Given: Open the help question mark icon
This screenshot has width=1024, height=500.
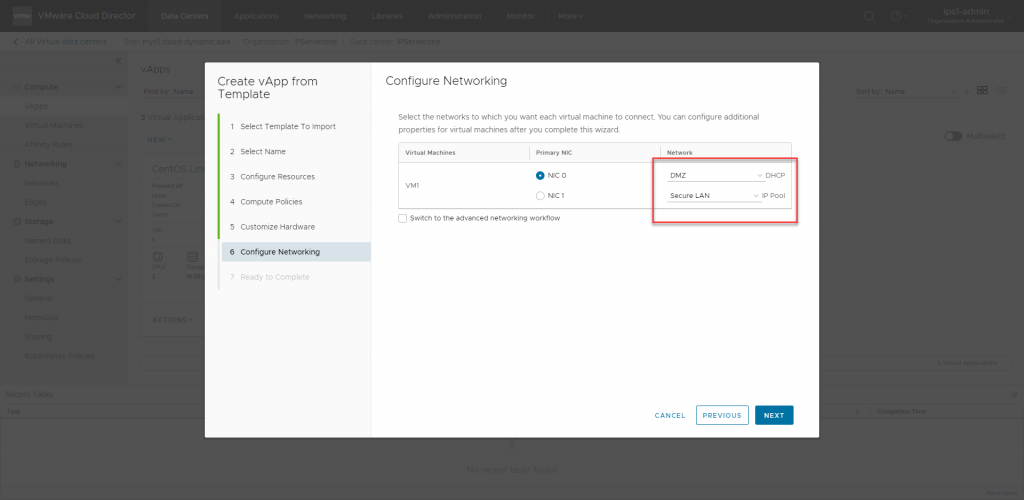Looking at the screenshot, I should pos(896,16).
